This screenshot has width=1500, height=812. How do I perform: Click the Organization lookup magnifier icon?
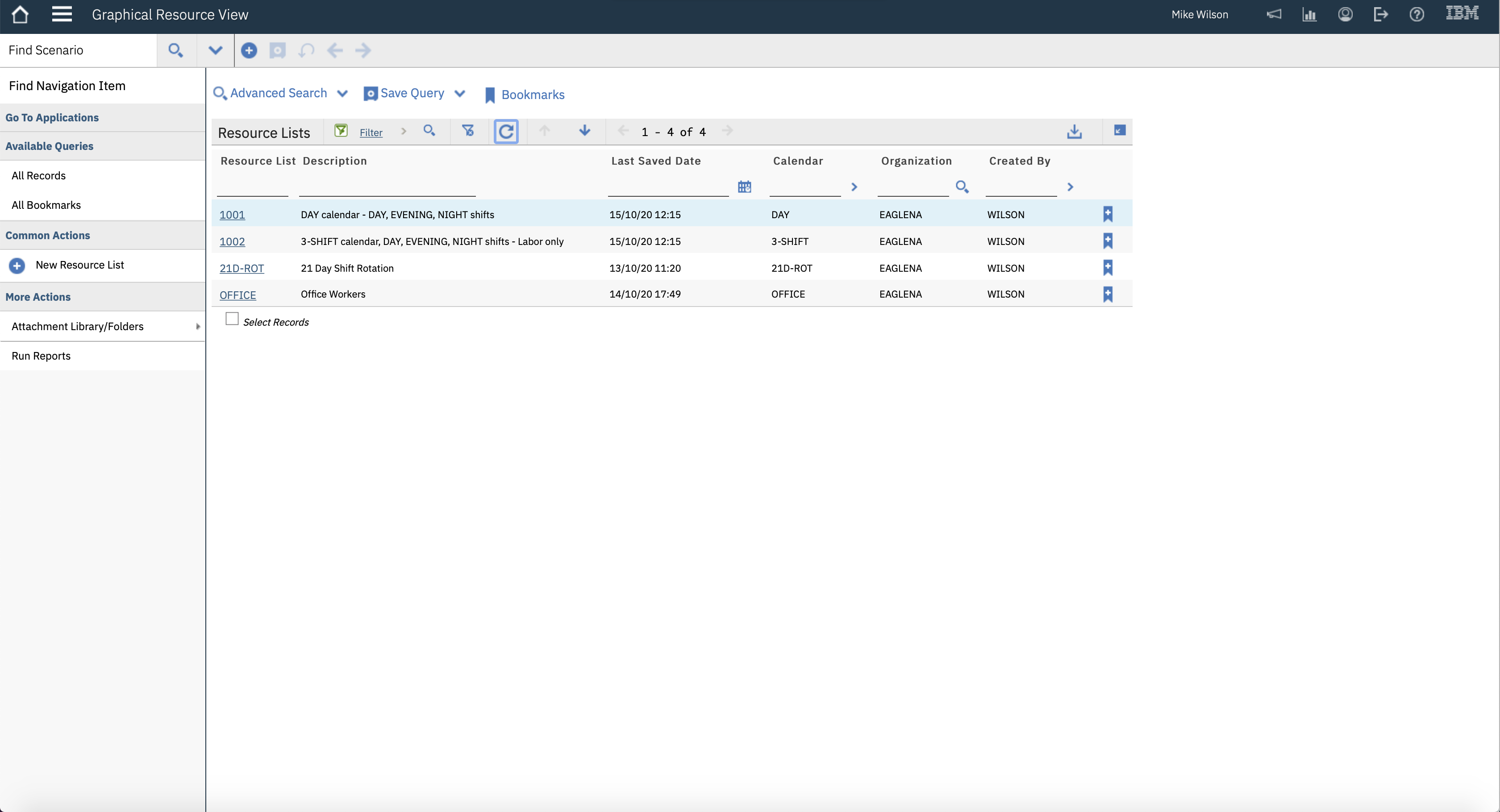[962, 187]
